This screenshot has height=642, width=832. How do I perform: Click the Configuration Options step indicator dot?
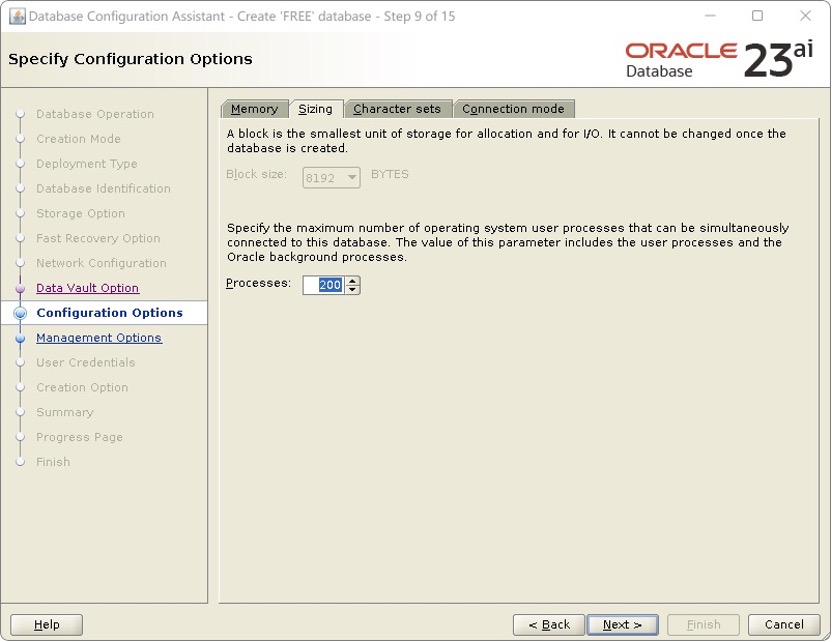pyautogui.click(x=20, y=312)
